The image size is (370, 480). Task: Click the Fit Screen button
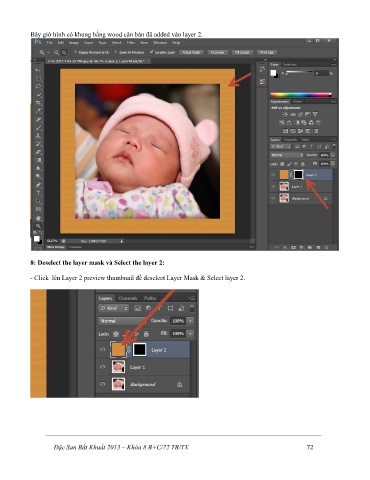click(217, 52)
